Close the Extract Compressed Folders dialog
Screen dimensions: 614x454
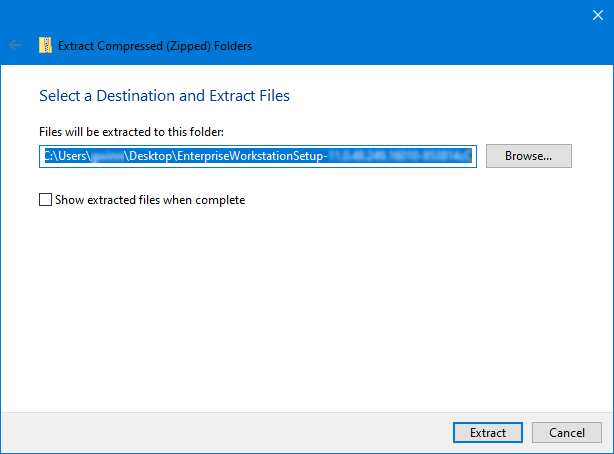pyautogui.click(x=596, y=15)
